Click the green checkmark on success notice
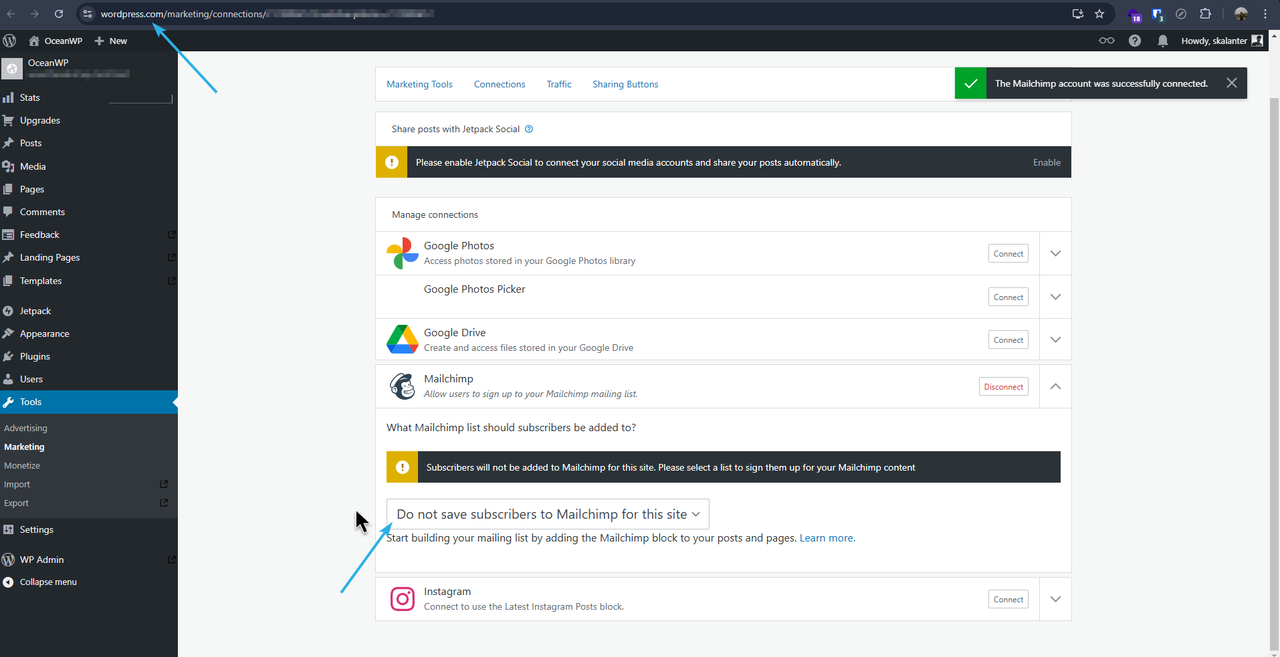Screen dimensions: 1280x657 970,84
